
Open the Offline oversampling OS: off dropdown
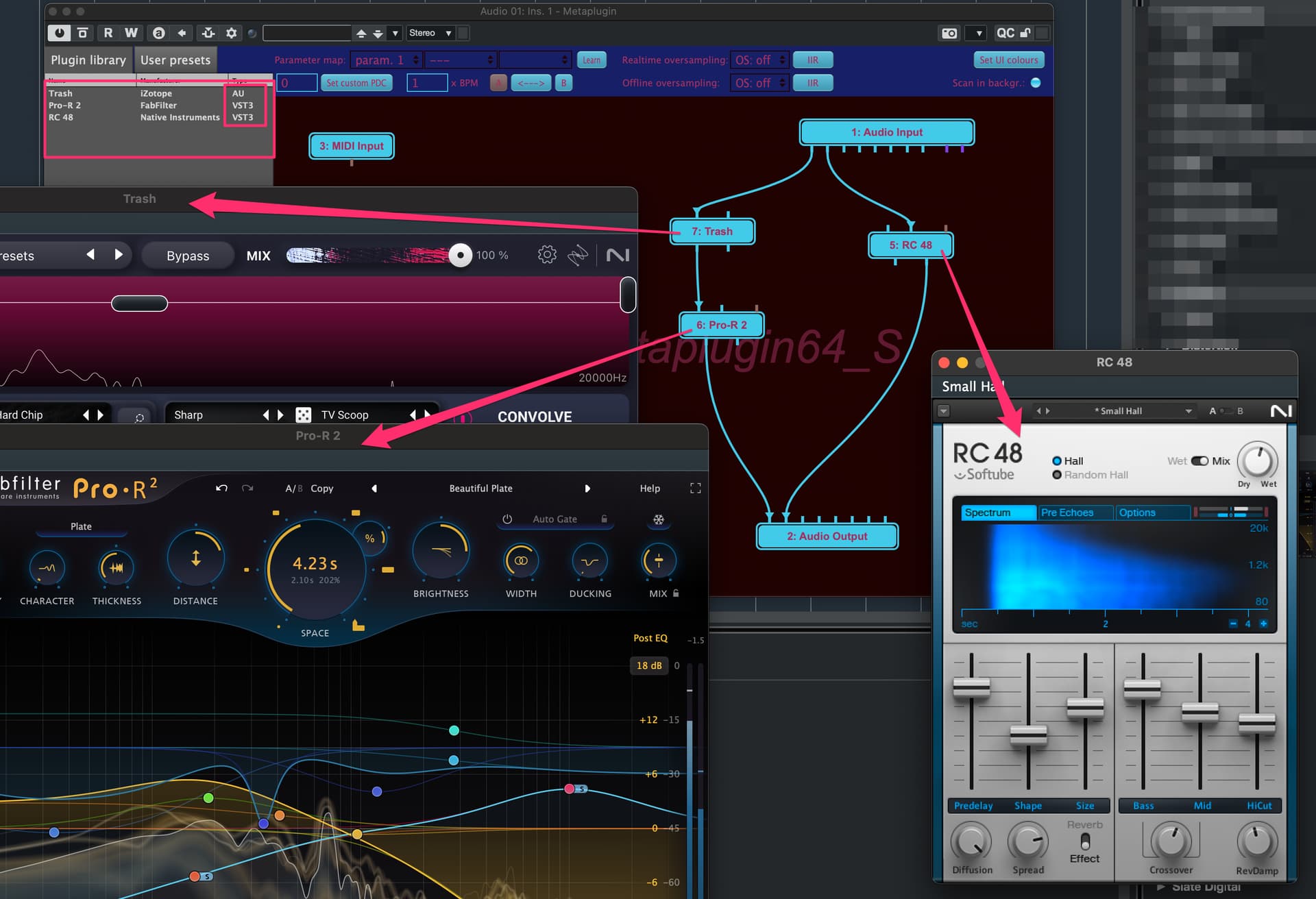[759, 83]
